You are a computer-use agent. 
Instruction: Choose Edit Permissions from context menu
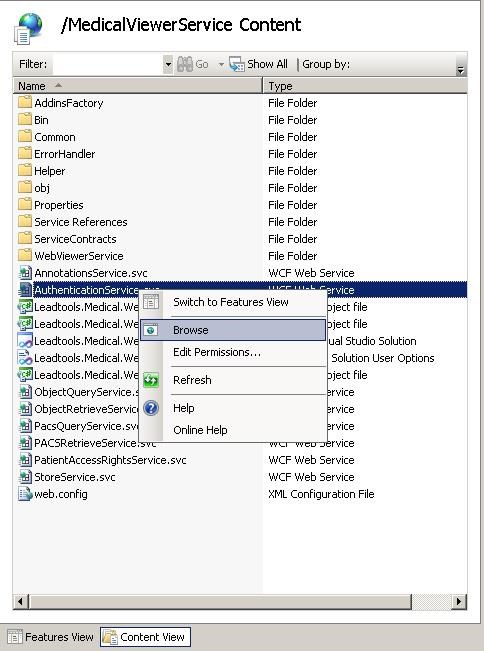click(x=217, y=352)
